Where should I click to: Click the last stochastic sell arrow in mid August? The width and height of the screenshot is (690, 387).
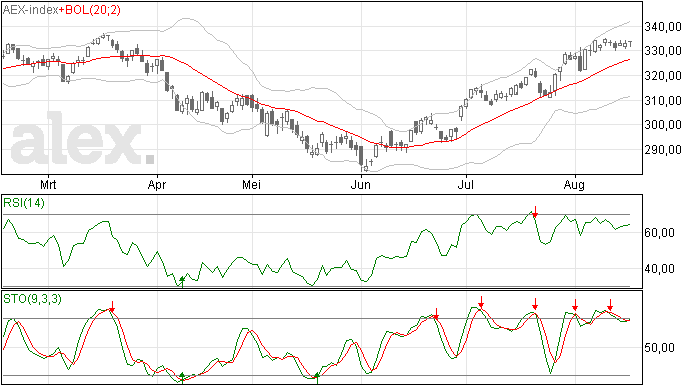click(610, 305)
